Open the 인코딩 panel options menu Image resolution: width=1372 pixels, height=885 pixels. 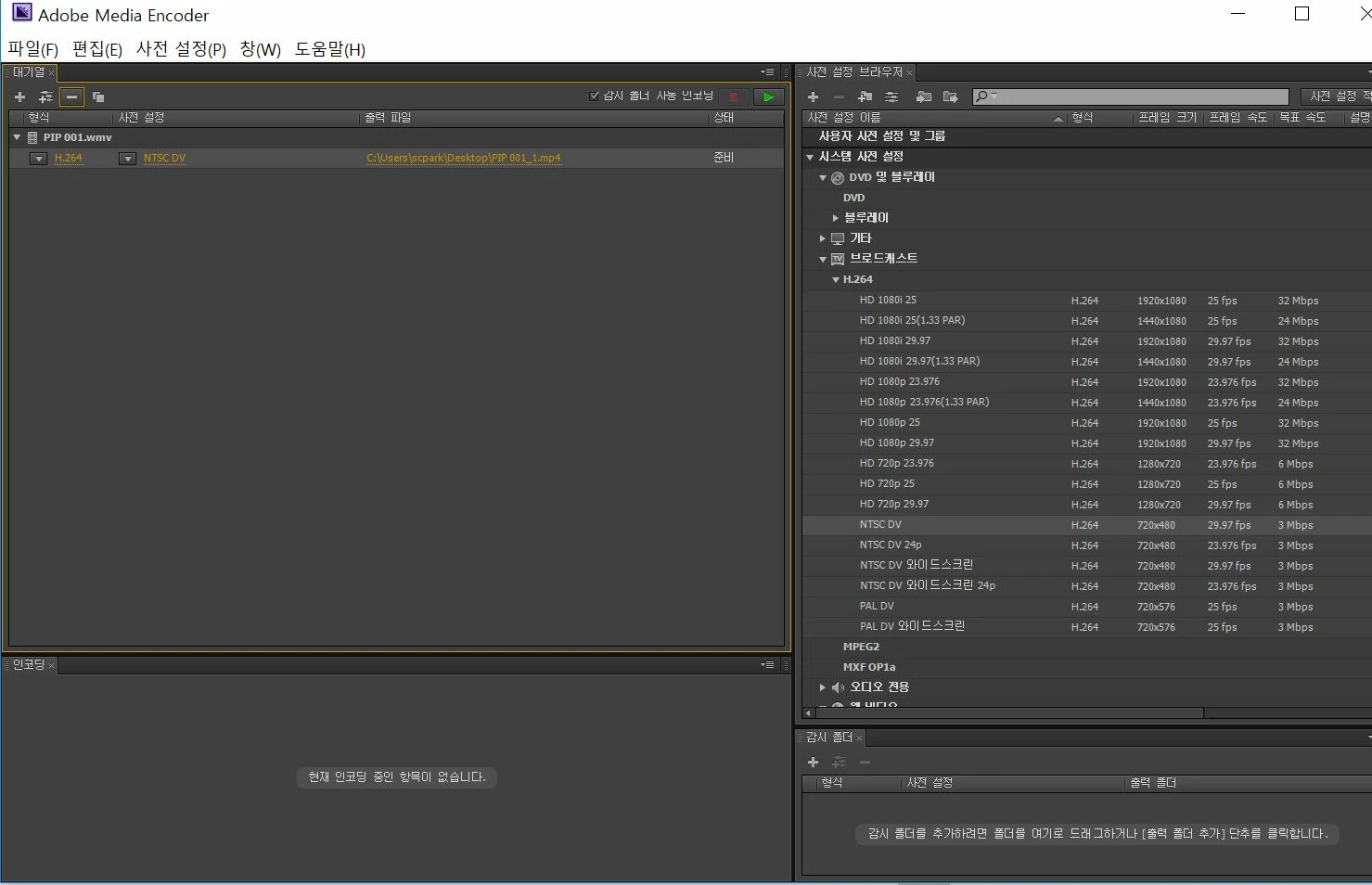(767, 665)
